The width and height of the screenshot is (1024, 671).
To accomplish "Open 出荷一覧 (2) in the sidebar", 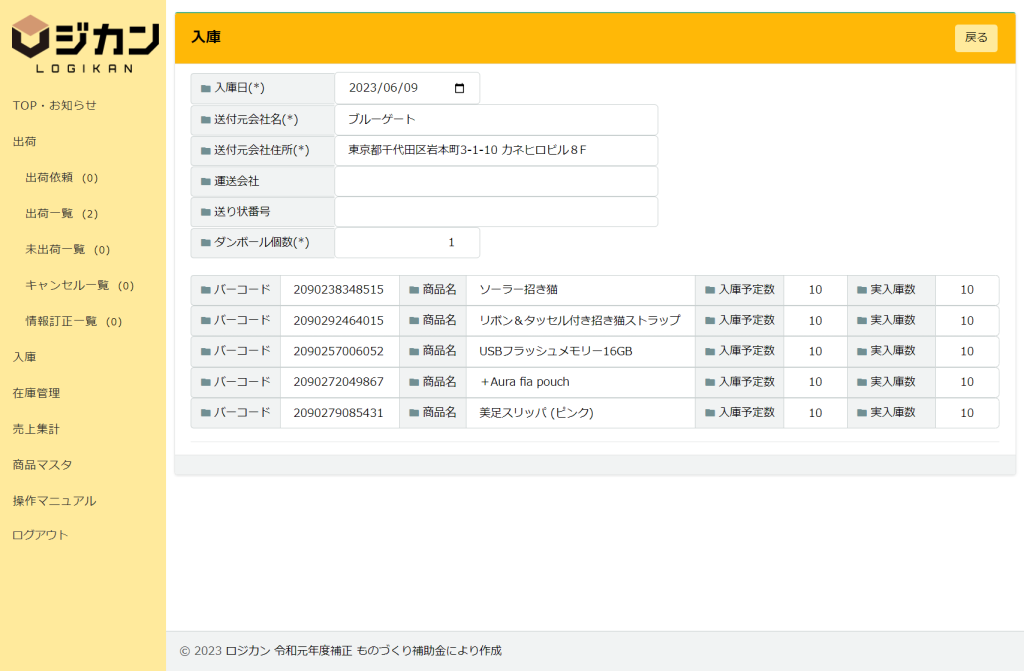I will (61, 214).
